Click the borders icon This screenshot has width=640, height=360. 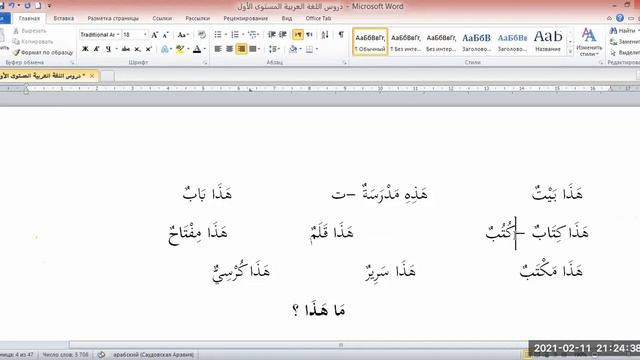pos(309,49)
